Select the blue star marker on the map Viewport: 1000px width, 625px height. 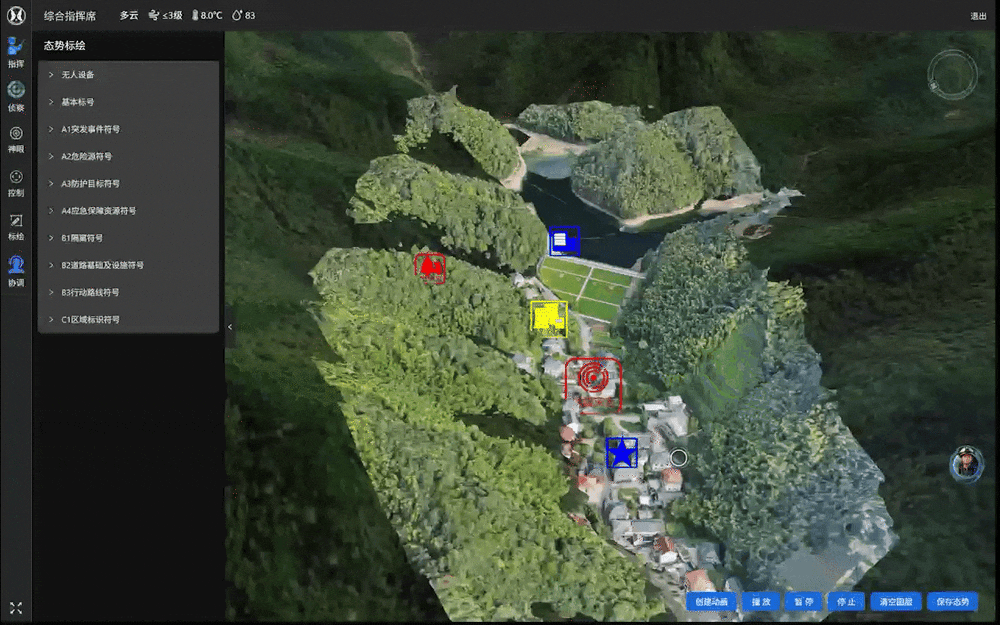(622, 453)
